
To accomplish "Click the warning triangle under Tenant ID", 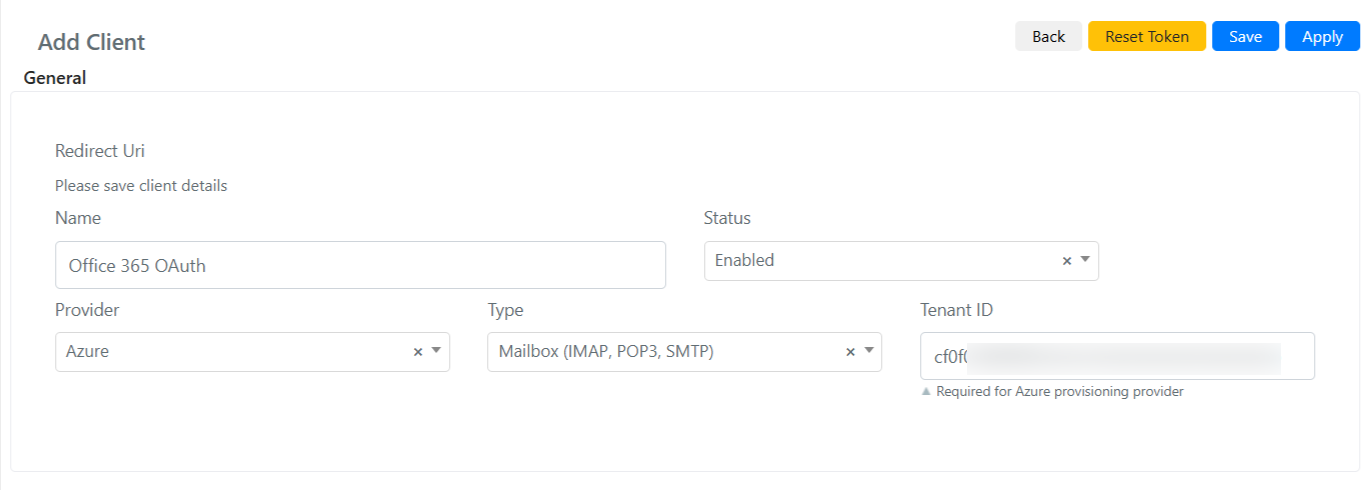I will (926, 392).
